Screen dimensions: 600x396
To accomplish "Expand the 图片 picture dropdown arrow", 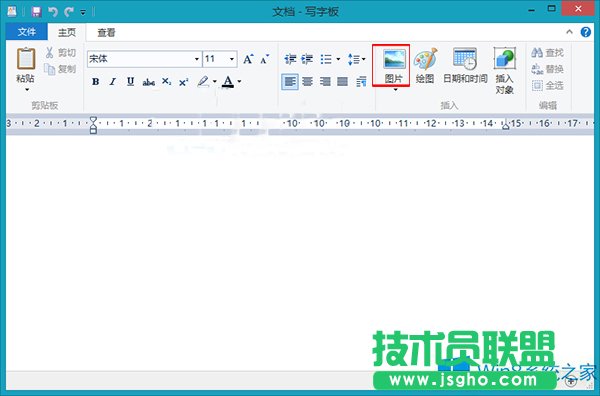I will point(395,90).
